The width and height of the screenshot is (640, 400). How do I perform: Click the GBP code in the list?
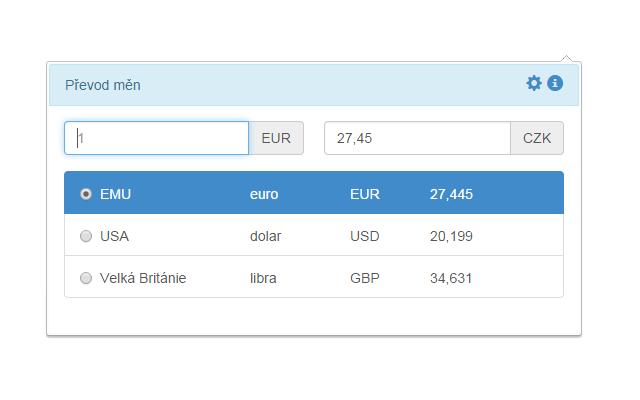pyautogui.click(x=365, y=278)
